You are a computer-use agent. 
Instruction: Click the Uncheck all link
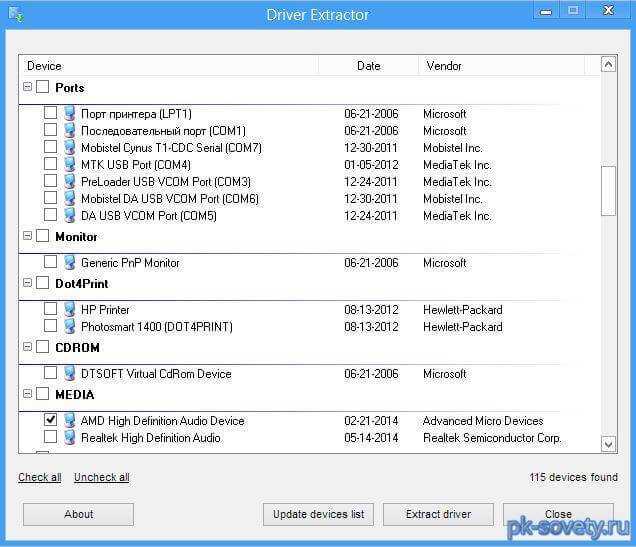[102, 477]
